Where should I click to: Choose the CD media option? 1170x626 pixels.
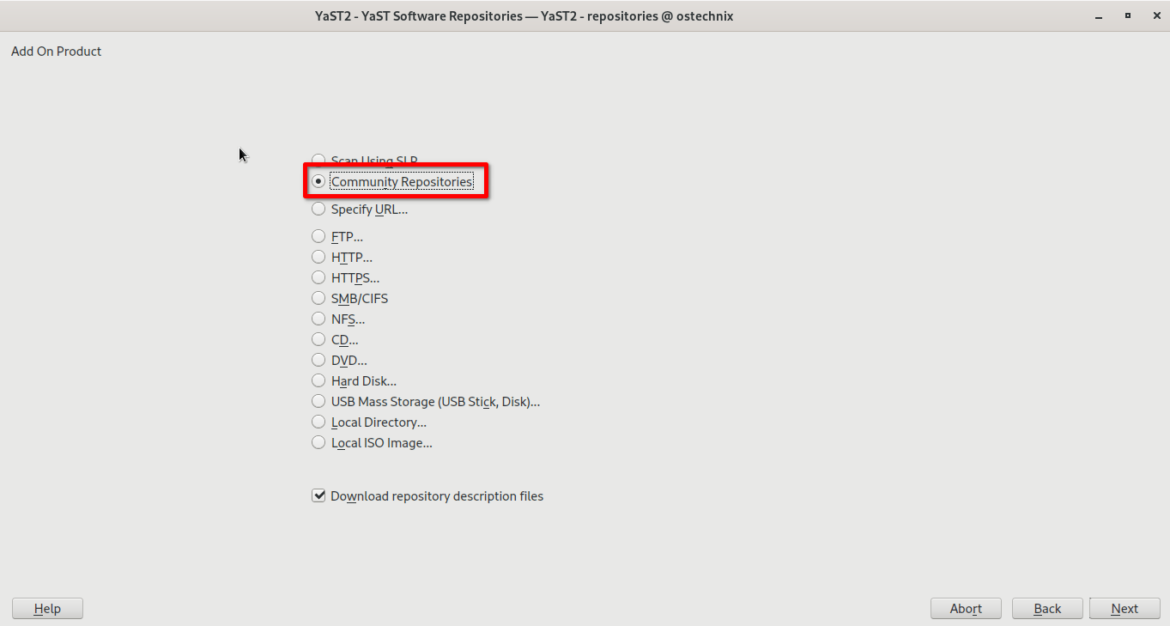click(x=319, y=340)
